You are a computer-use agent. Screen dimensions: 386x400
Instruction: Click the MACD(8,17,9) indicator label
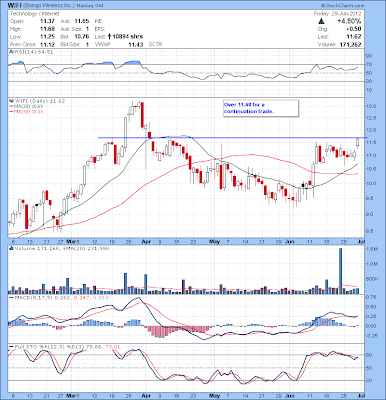click(x=58, y=297)
